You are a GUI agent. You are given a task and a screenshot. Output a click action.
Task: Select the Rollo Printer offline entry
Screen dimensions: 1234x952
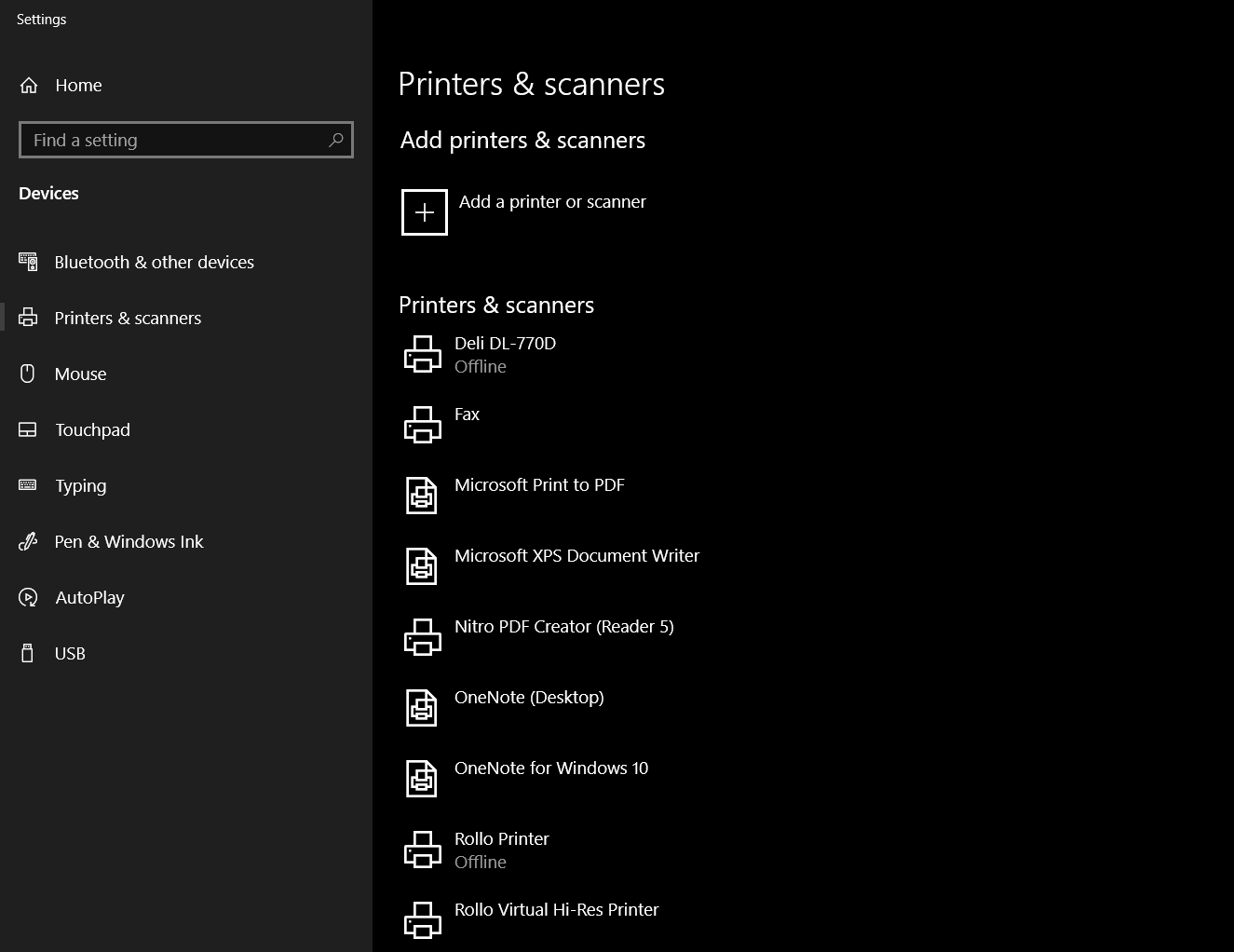502,850
